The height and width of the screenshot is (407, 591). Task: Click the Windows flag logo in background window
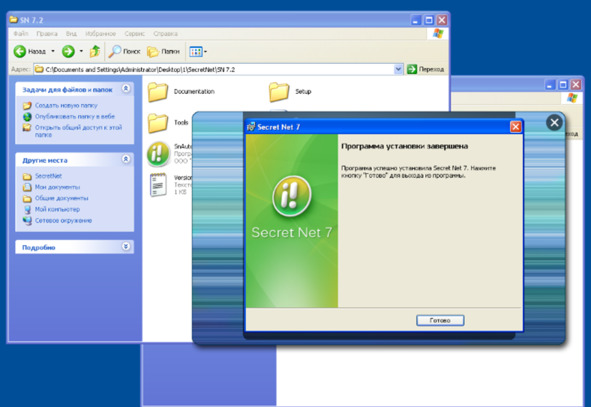572,98
